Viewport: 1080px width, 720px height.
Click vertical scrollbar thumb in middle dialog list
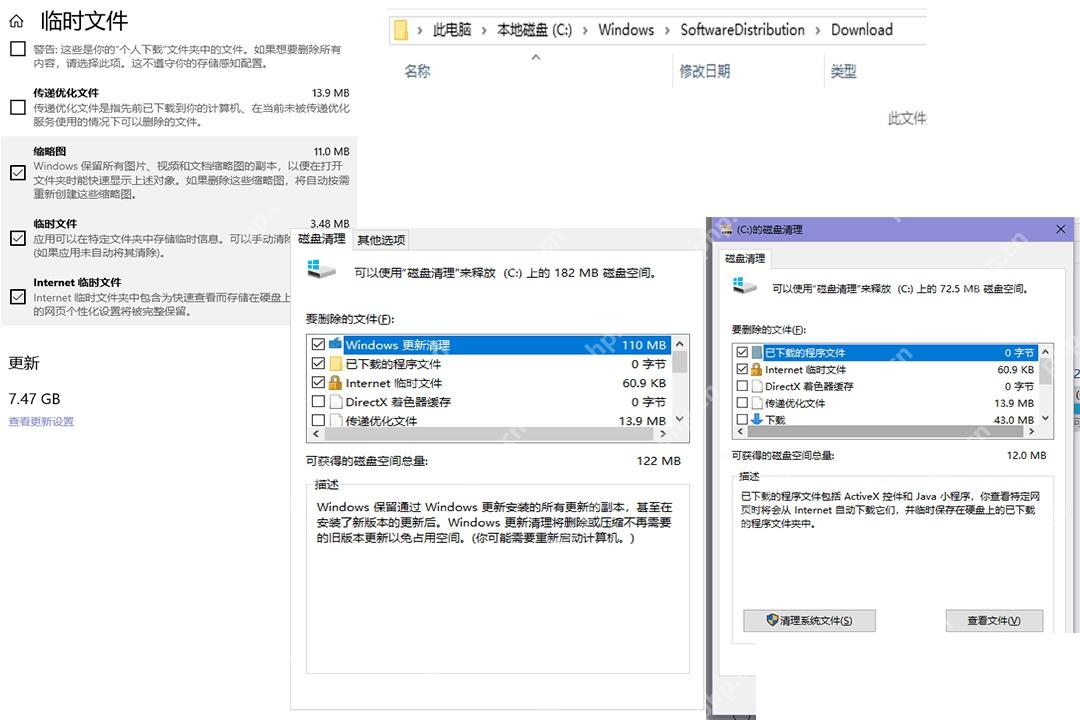pos(680,362)
